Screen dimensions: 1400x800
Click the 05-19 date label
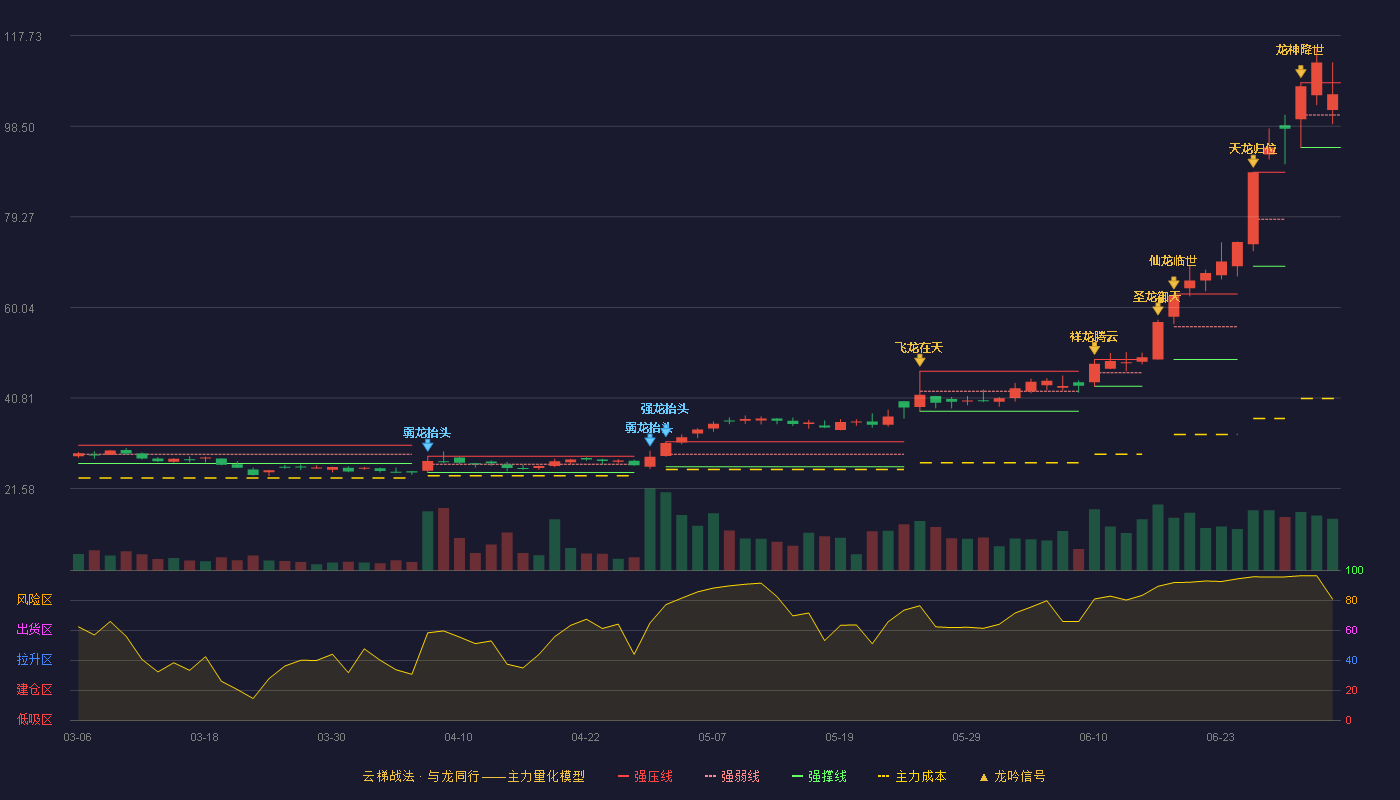point(839,737)
